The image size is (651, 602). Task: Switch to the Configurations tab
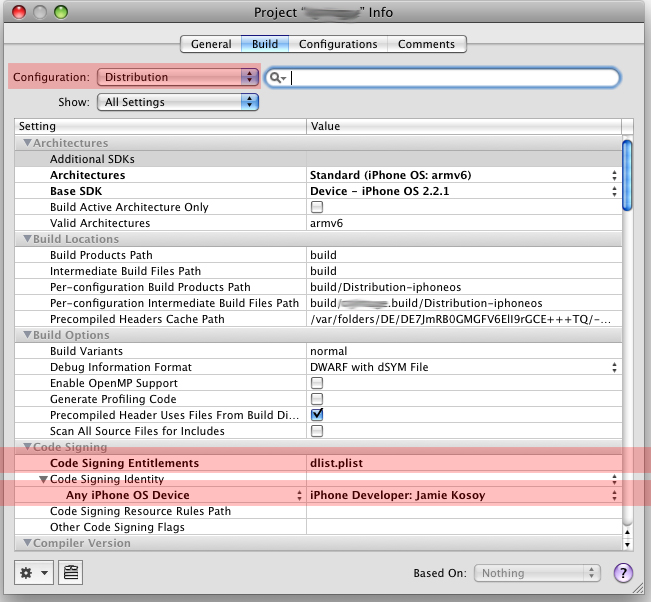coord(338,44)
